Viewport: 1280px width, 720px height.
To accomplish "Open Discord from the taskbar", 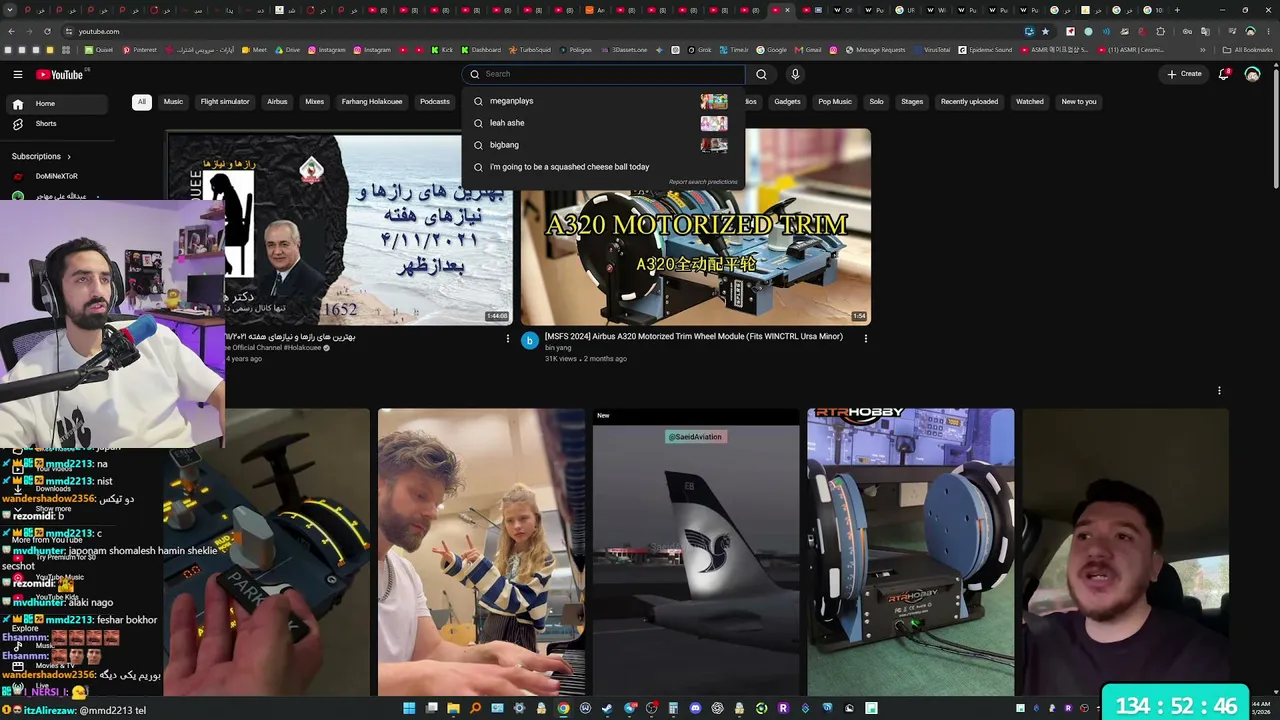I will (x=695, y=708).
